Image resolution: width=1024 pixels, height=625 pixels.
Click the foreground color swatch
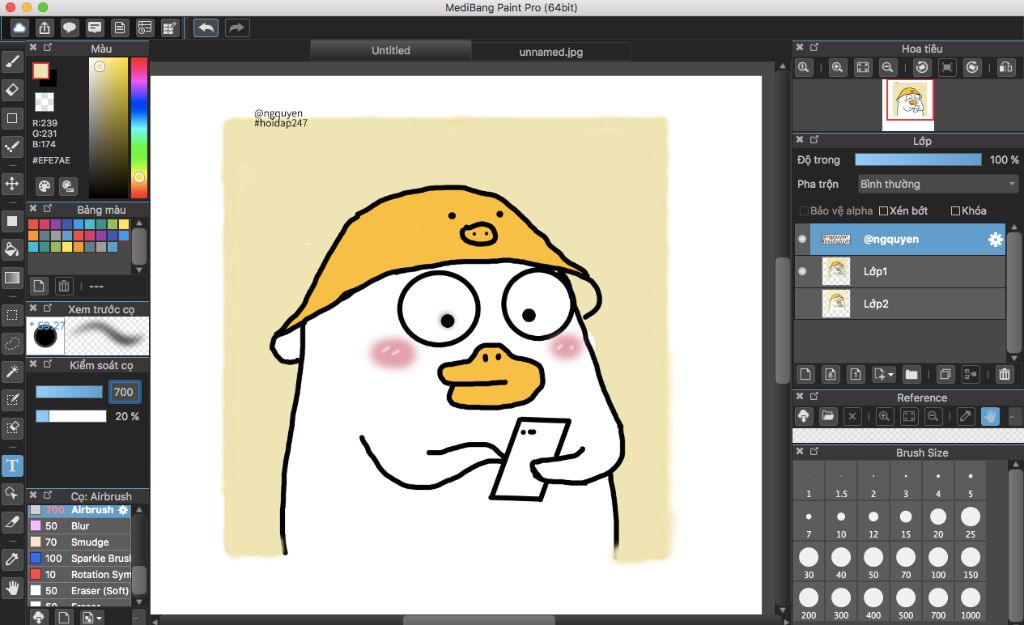click(x=40, y=71)
